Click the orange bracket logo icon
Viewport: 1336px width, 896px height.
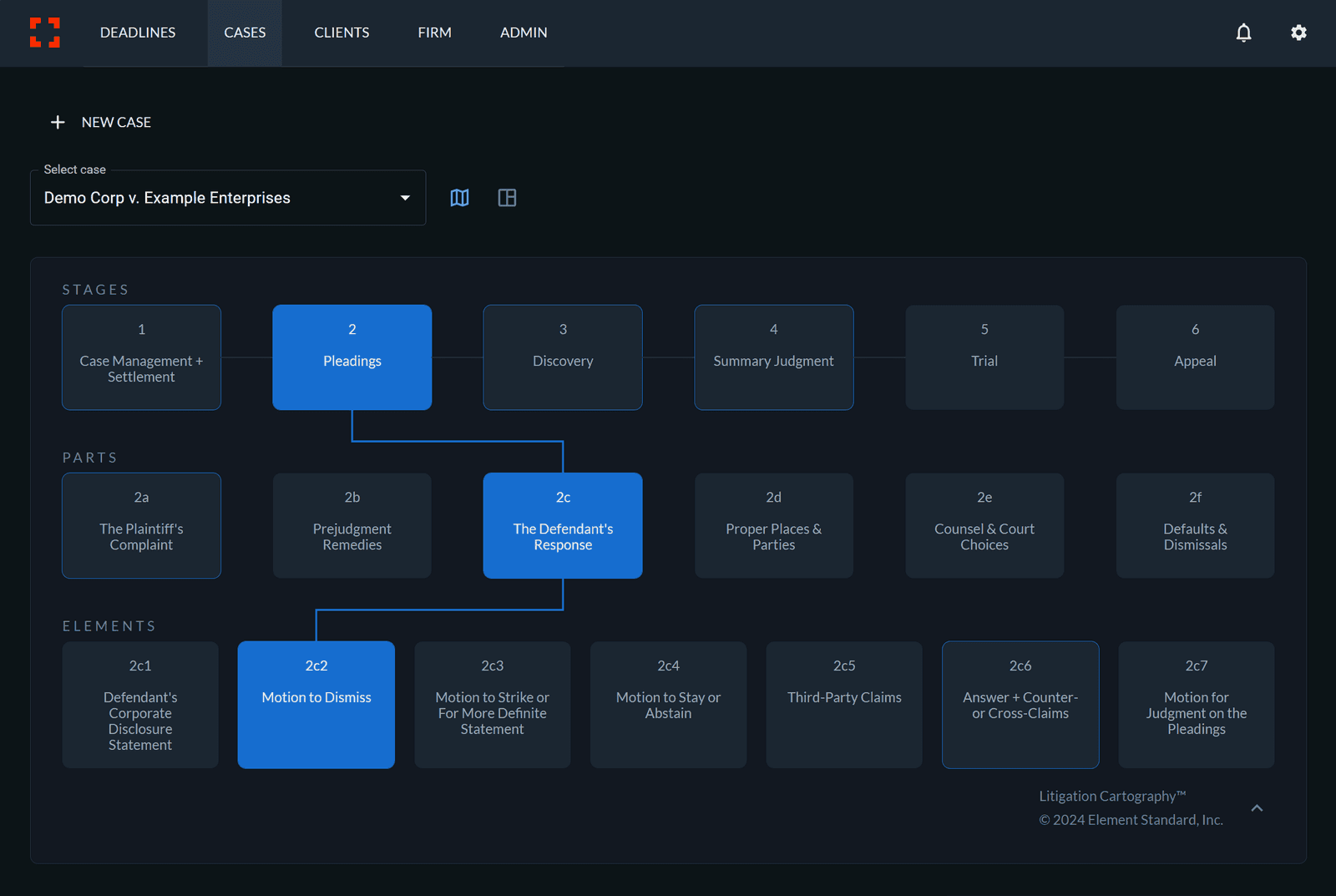pos(45,33)
